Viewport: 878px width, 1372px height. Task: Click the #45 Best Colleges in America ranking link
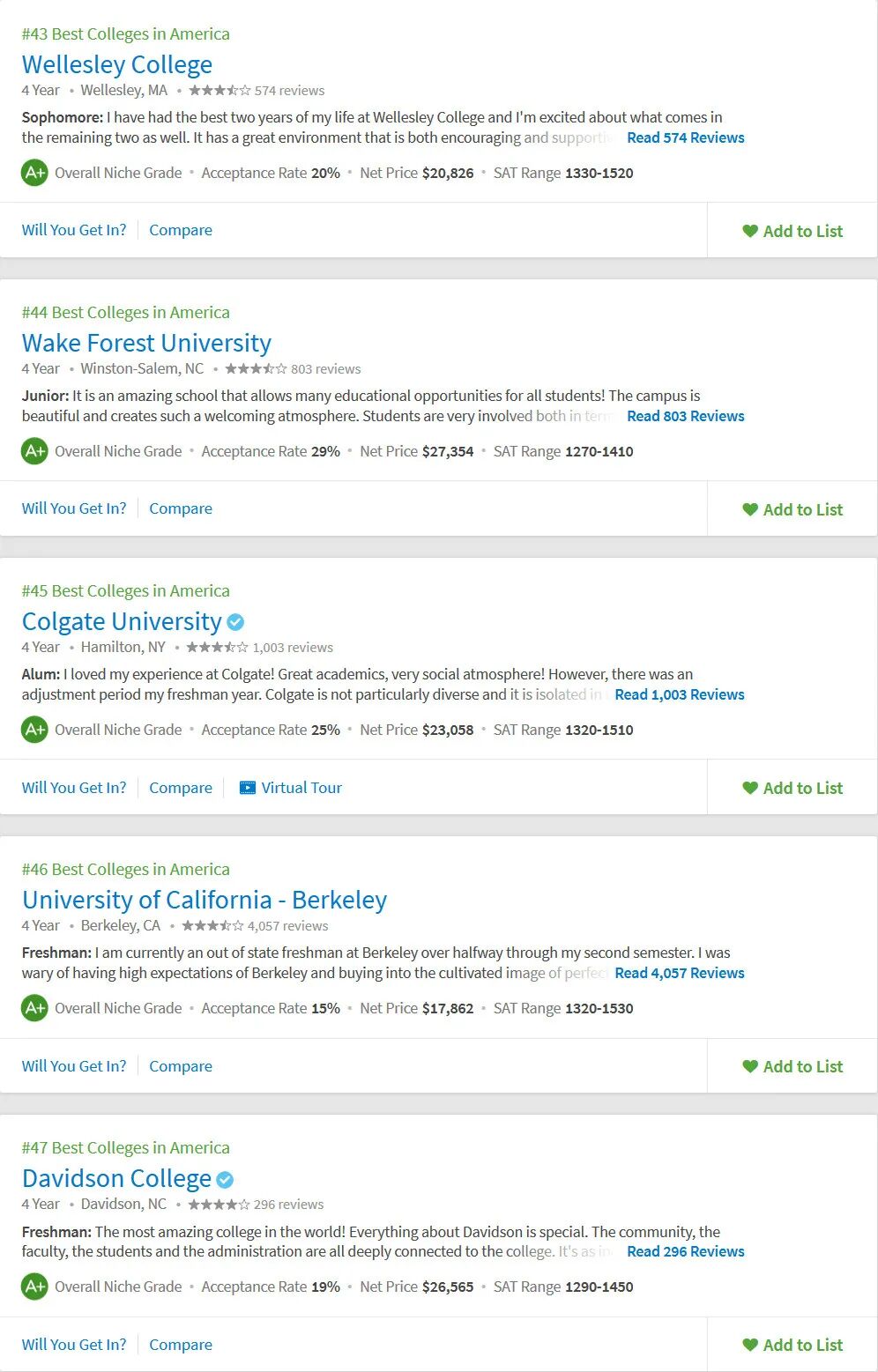pos(125,590)
